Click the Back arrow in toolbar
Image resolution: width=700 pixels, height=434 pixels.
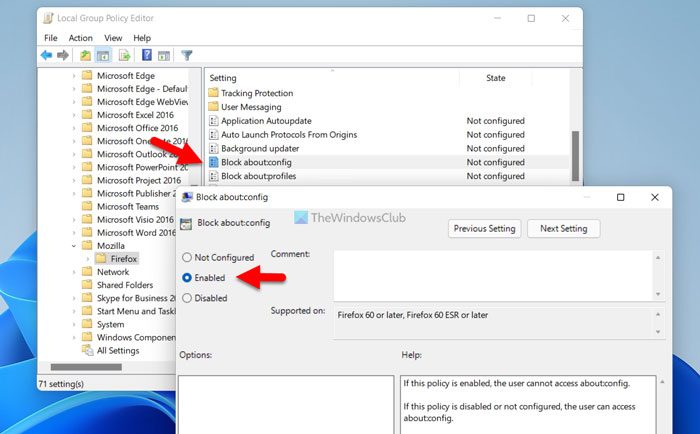click(46, 55)
